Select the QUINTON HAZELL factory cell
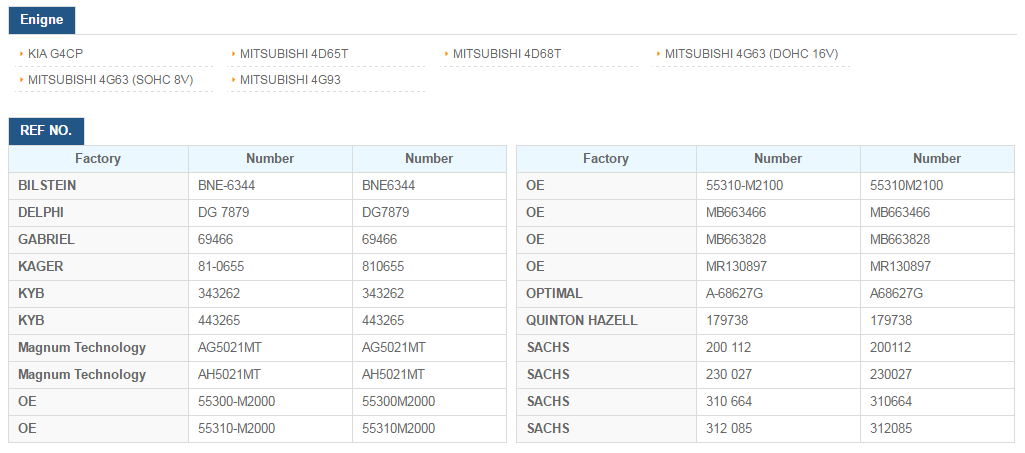This screenshot has width=1025, height=453. click(x=606, y=321)
